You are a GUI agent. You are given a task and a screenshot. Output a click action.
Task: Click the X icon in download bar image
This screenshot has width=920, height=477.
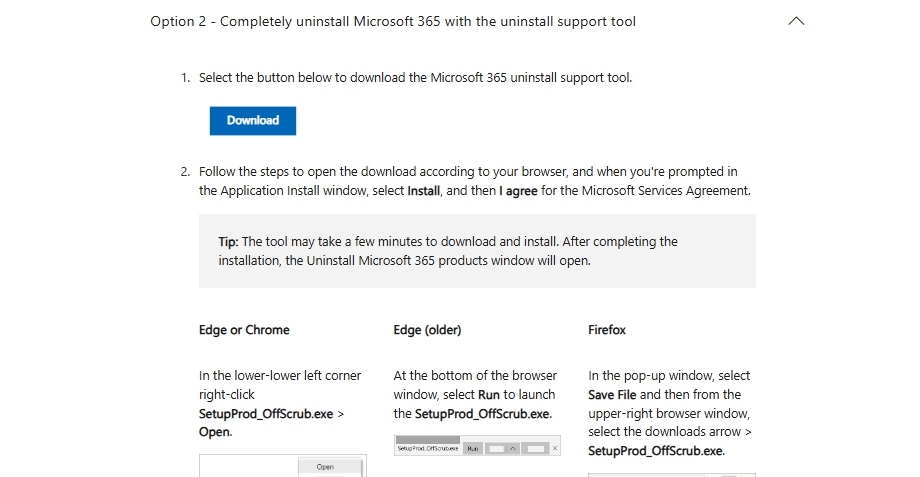pos(555,448)
